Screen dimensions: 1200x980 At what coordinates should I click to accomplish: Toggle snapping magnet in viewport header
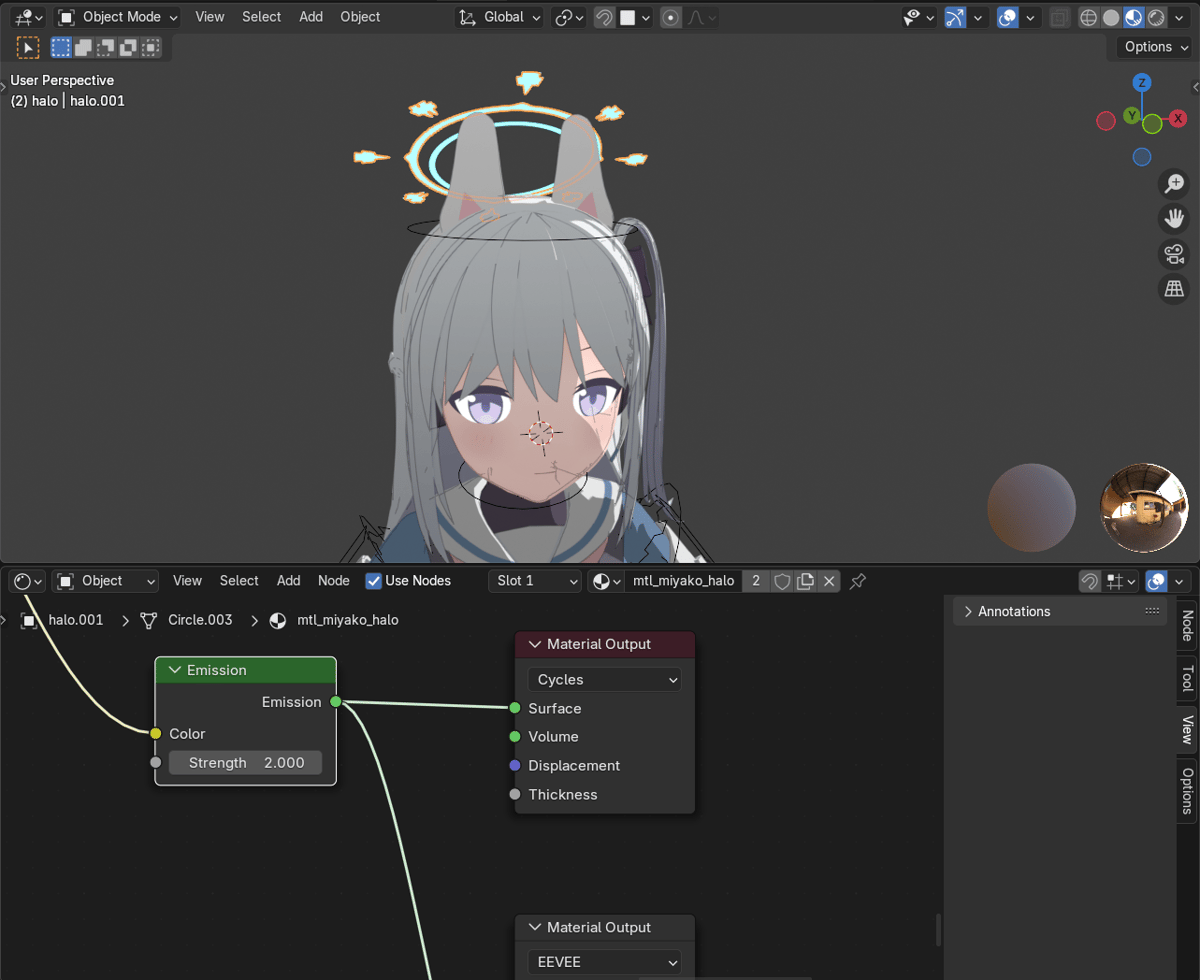tap(604, 17)
